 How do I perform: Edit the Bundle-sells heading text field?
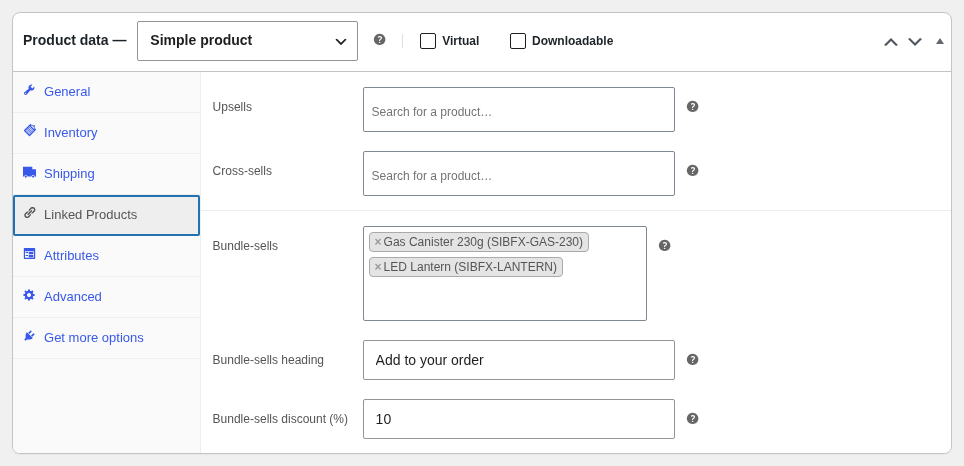point(518,360)
